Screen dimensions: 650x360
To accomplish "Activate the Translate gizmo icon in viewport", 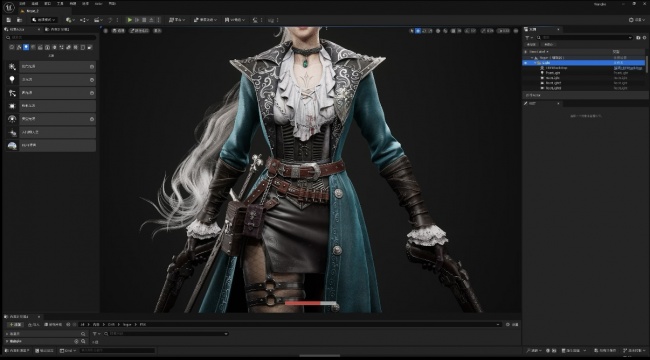I will coord(418,31).
